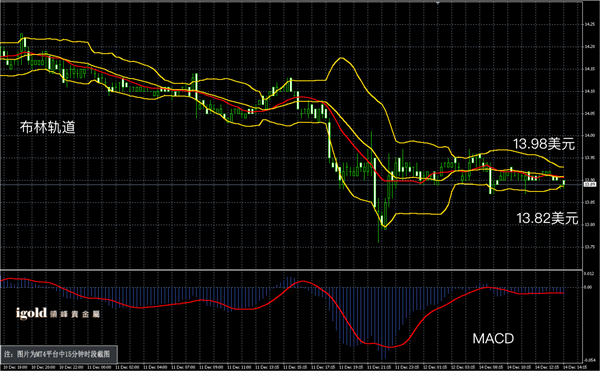
Task: Click the 14.00 price axis label
Action: pos(589,135)
